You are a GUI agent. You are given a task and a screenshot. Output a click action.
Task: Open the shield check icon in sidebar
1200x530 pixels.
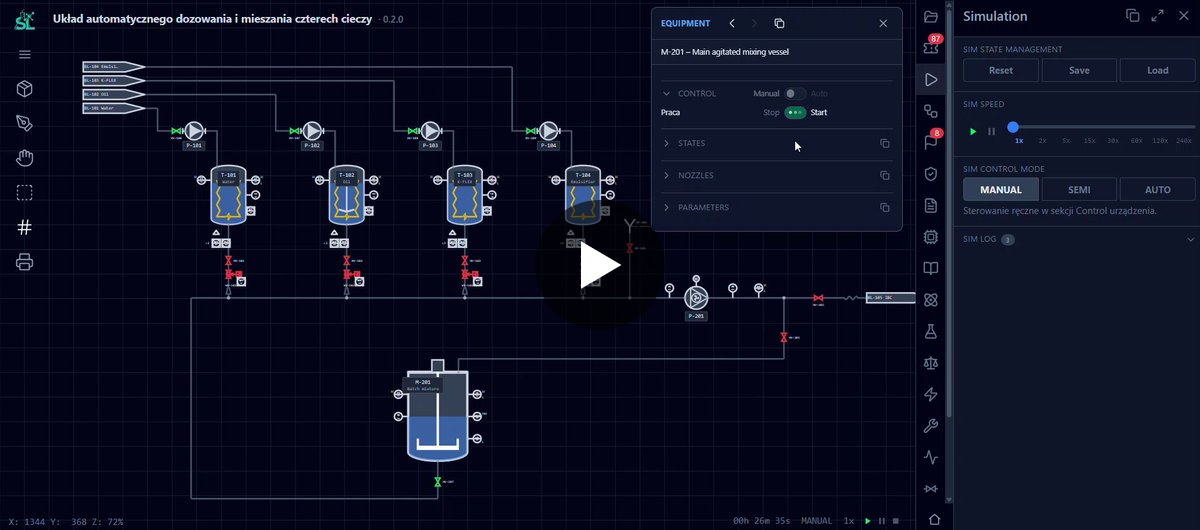(931, 174)
